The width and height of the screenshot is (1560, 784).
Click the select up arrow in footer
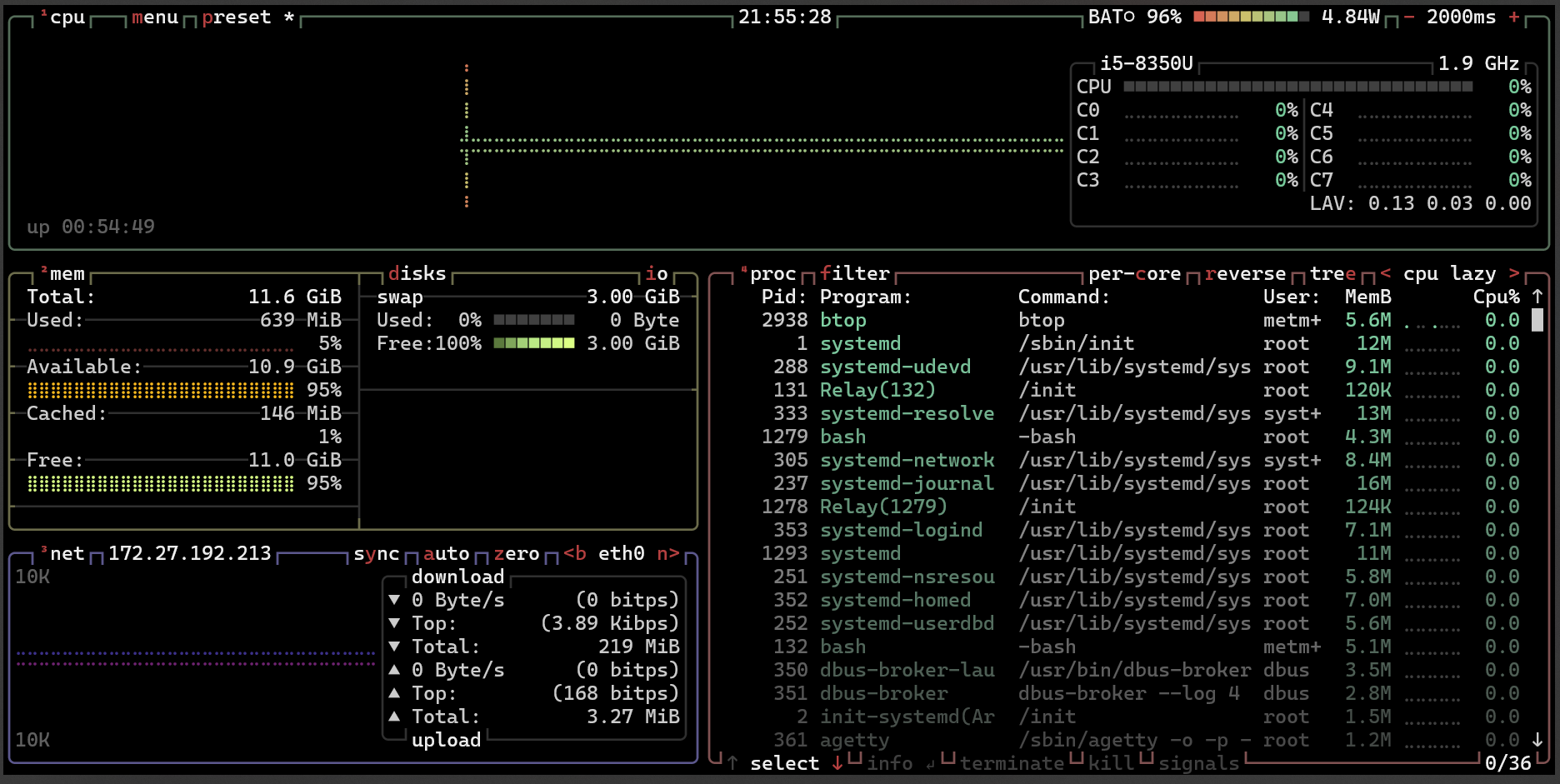(732, 763)
